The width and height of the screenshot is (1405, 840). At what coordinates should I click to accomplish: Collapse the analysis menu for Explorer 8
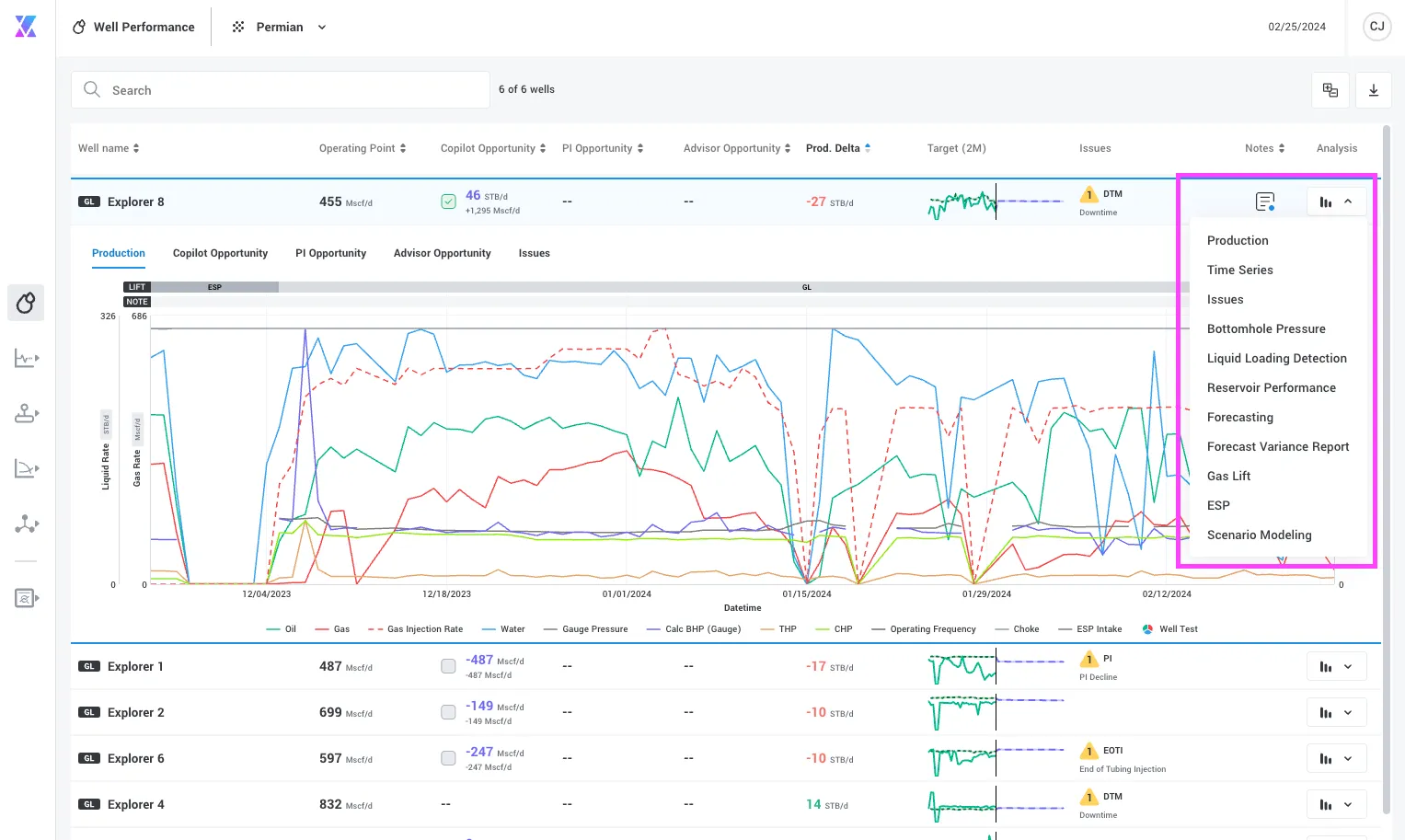1336,201
